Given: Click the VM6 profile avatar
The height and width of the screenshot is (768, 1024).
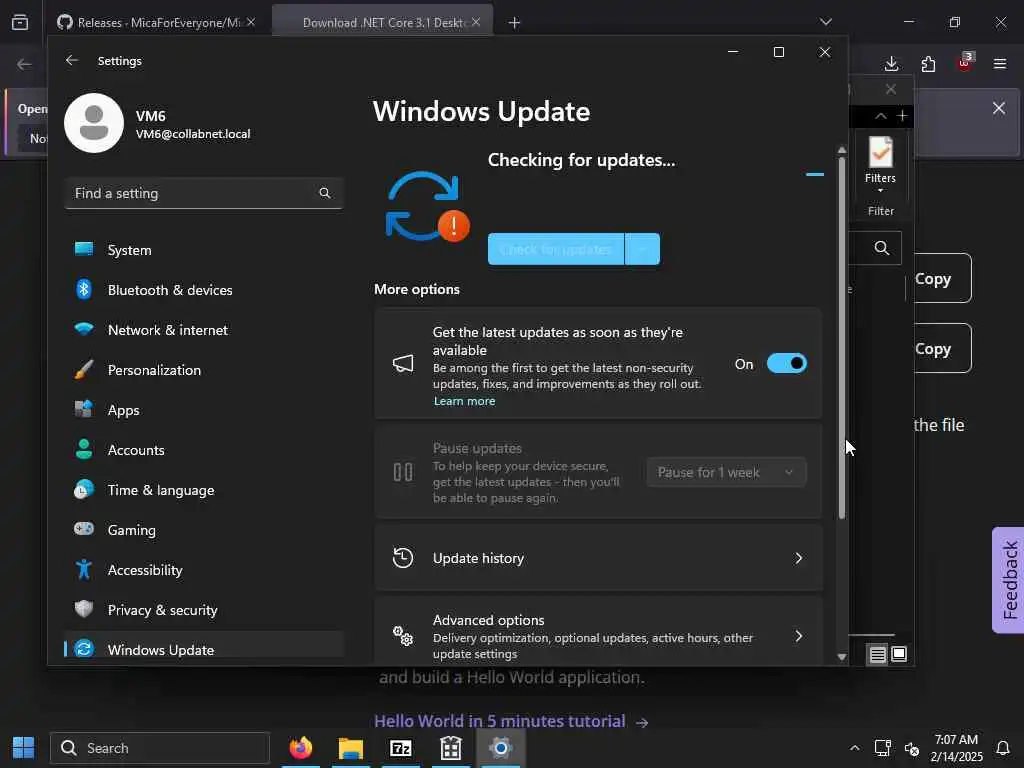Looking at the screenshot, I should (94, 123).
